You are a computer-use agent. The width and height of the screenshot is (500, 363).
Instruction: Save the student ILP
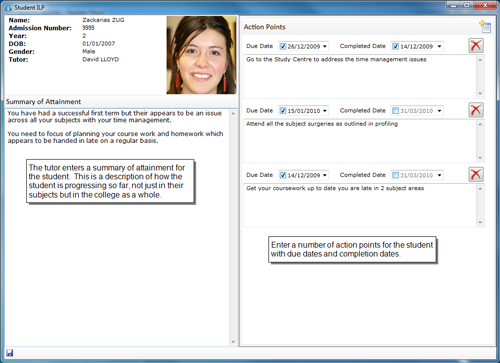(10, 353)
